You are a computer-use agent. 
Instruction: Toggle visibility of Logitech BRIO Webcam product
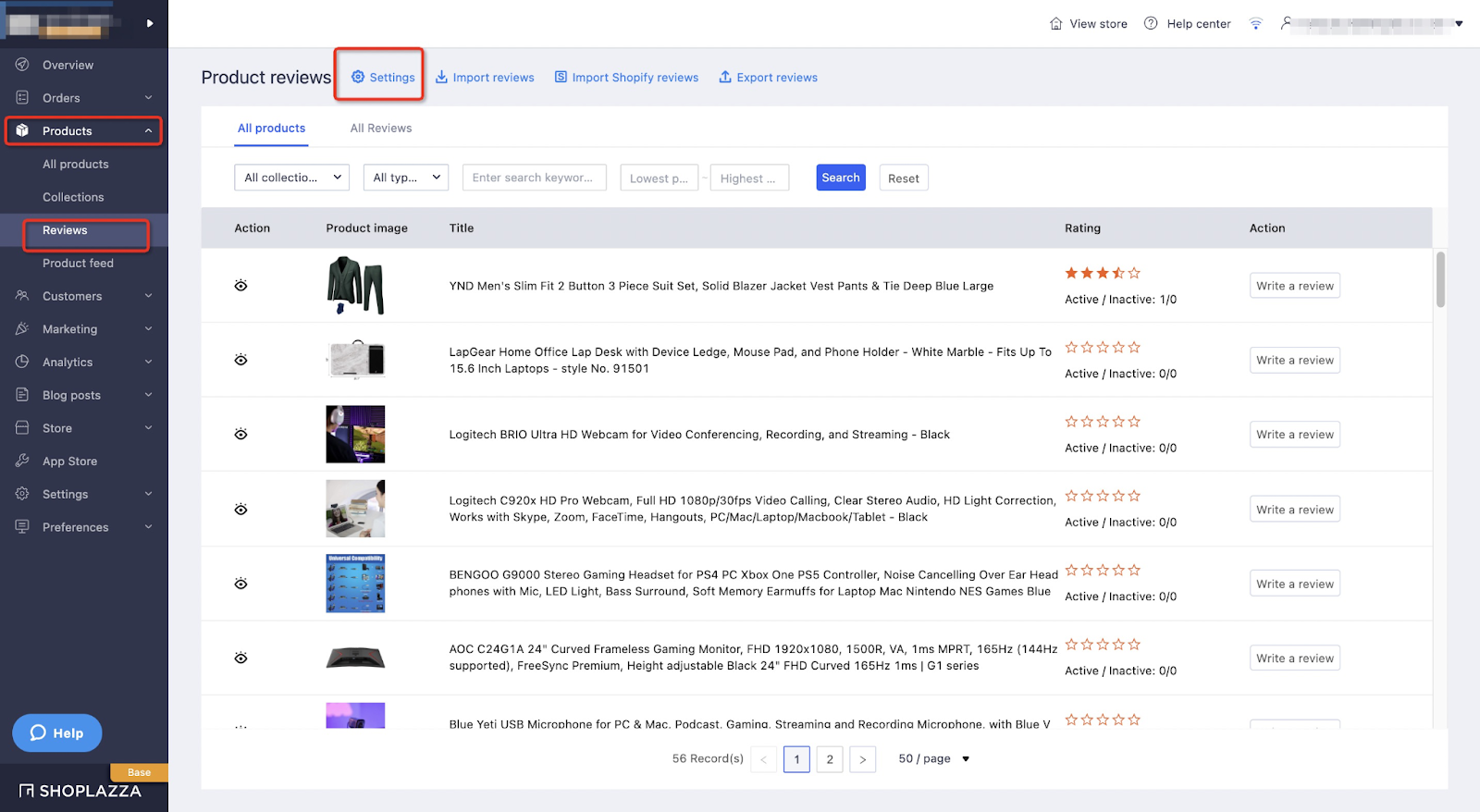(240, 435)
